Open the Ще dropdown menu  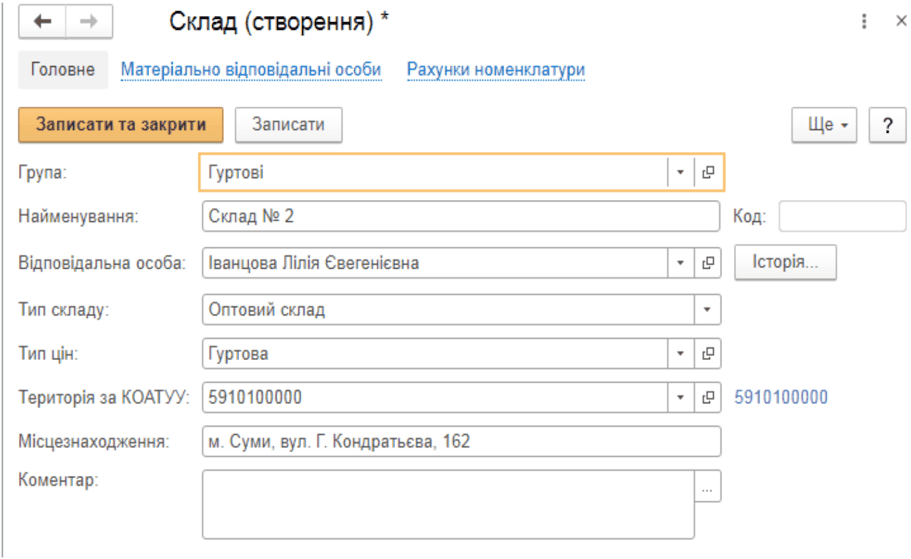coord(824,125)
